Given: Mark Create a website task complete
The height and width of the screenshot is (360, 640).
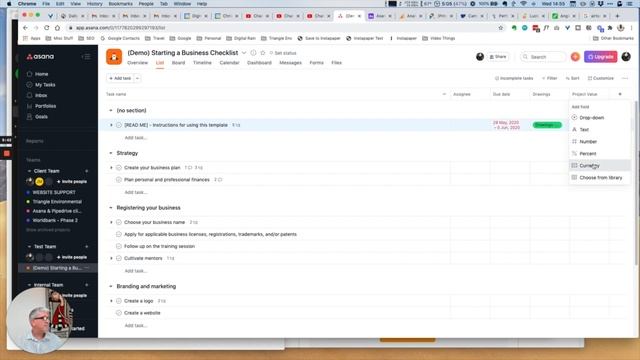Looking at the screenshot, I should tap(119, 313).
